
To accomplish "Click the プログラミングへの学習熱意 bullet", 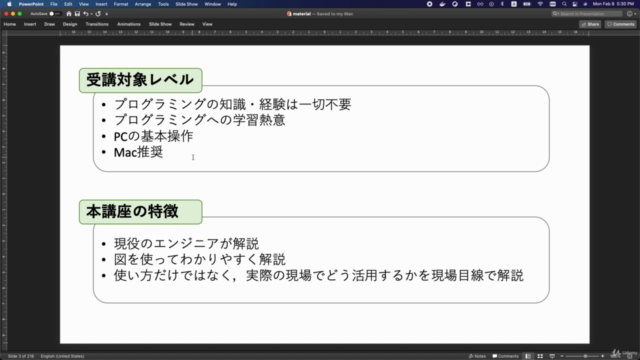I will click(x=200, y=120).
